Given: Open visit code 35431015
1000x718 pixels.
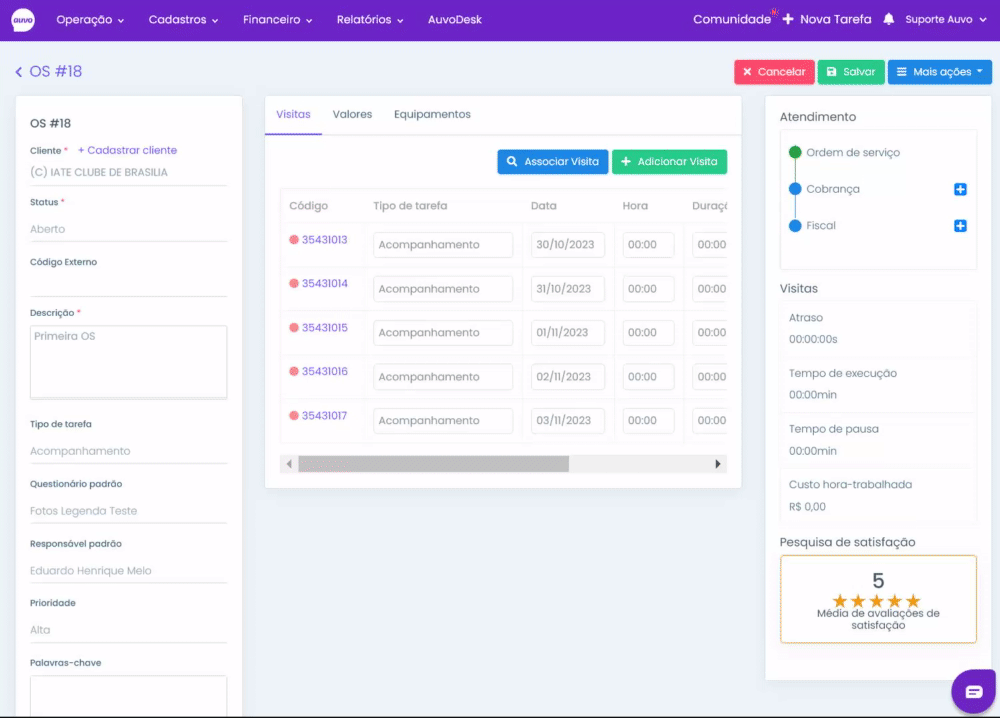Looking at the screenshot, I should tap(325, 327).
